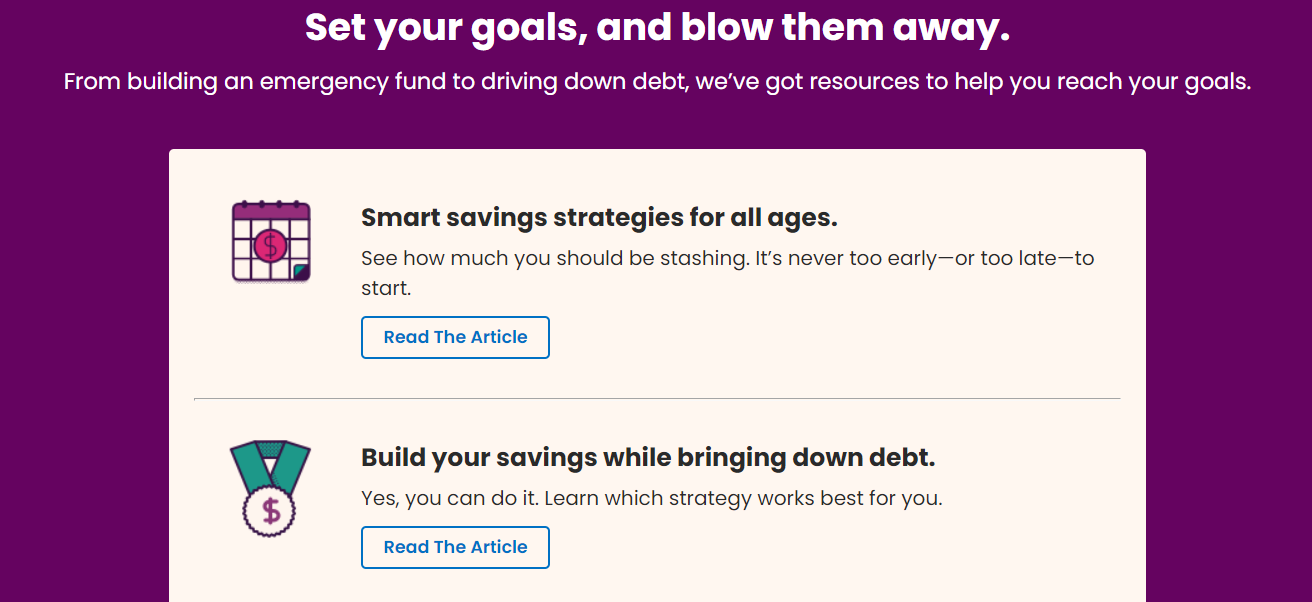Open Read The Article for smart savings strategies
Screen dimensions: 1312x602
pos(455,337)
